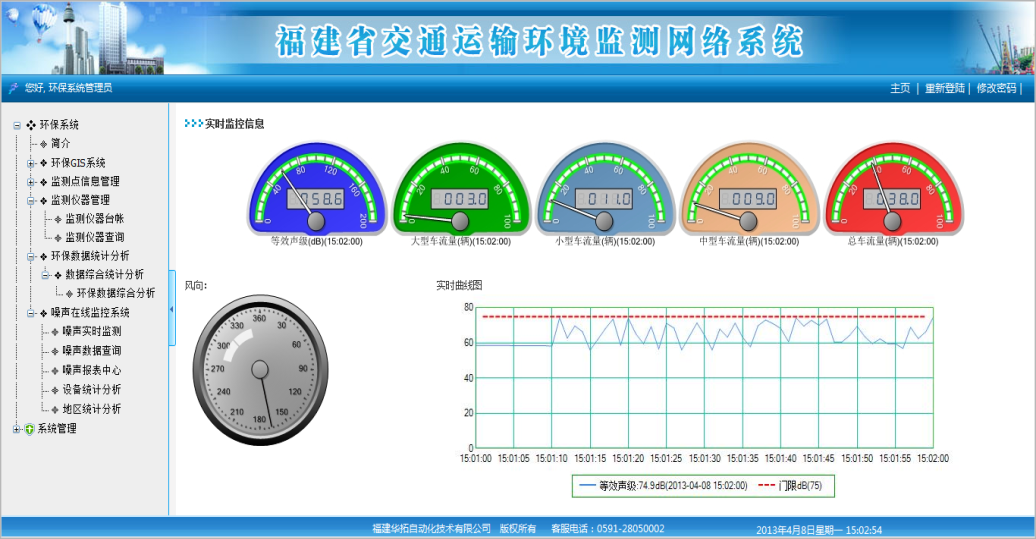
Task: Collapse the 监测仪器管理 tree node
Action: click(x=30, y=201)
